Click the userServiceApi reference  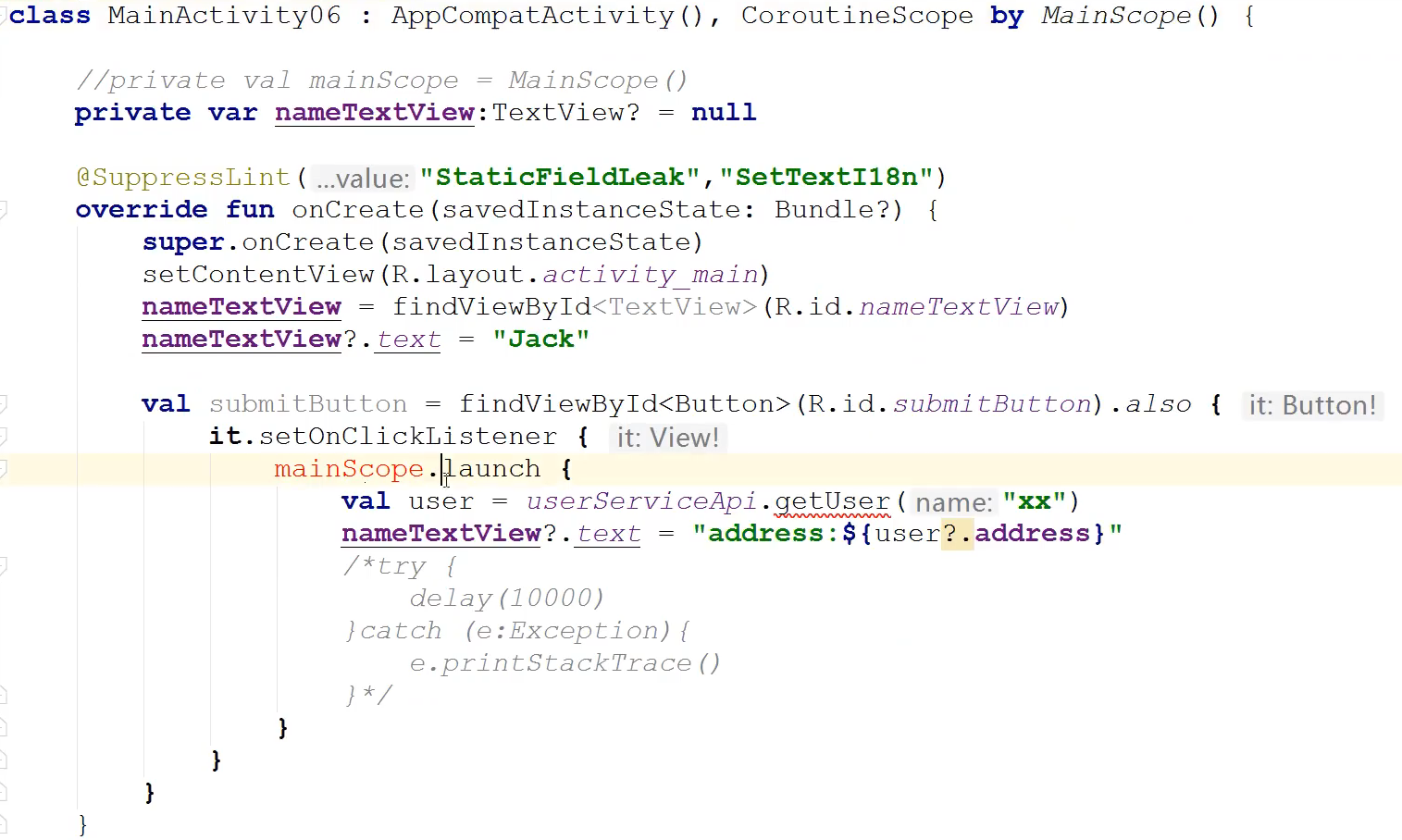(641, 501)
